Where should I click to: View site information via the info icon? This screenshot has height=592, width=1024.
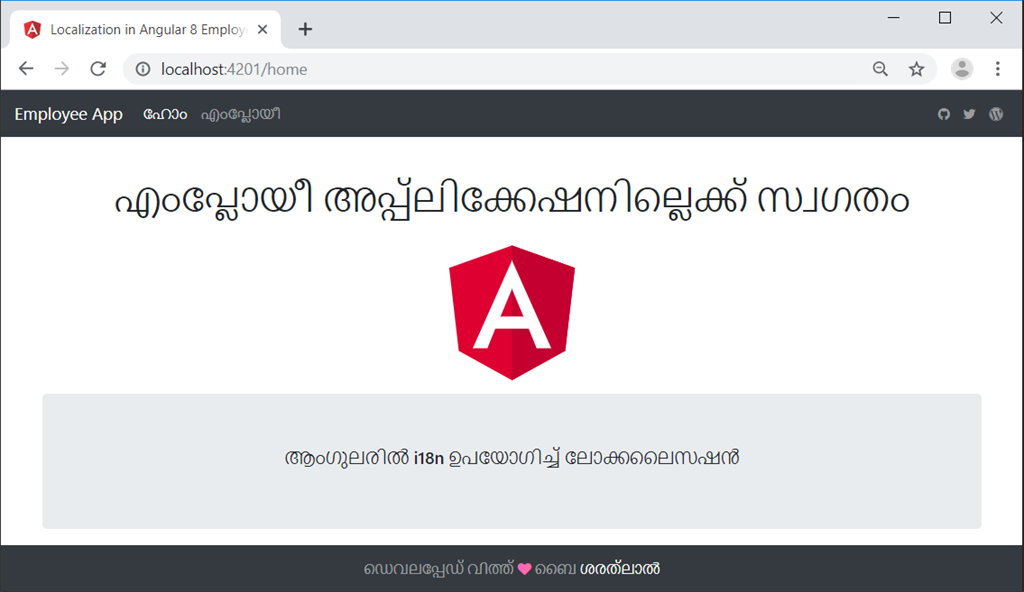pyautogui.click(x=141, y=69)
